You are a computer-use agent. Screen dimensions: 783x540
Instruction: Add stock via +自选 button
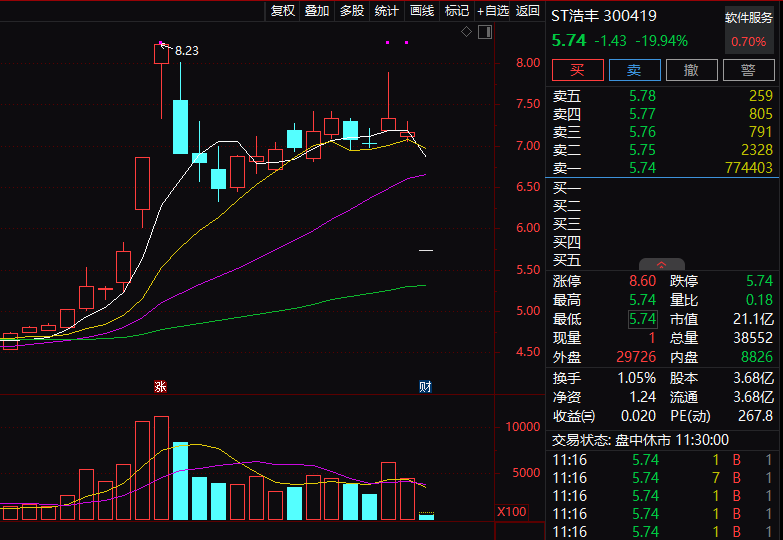[493, 11]
